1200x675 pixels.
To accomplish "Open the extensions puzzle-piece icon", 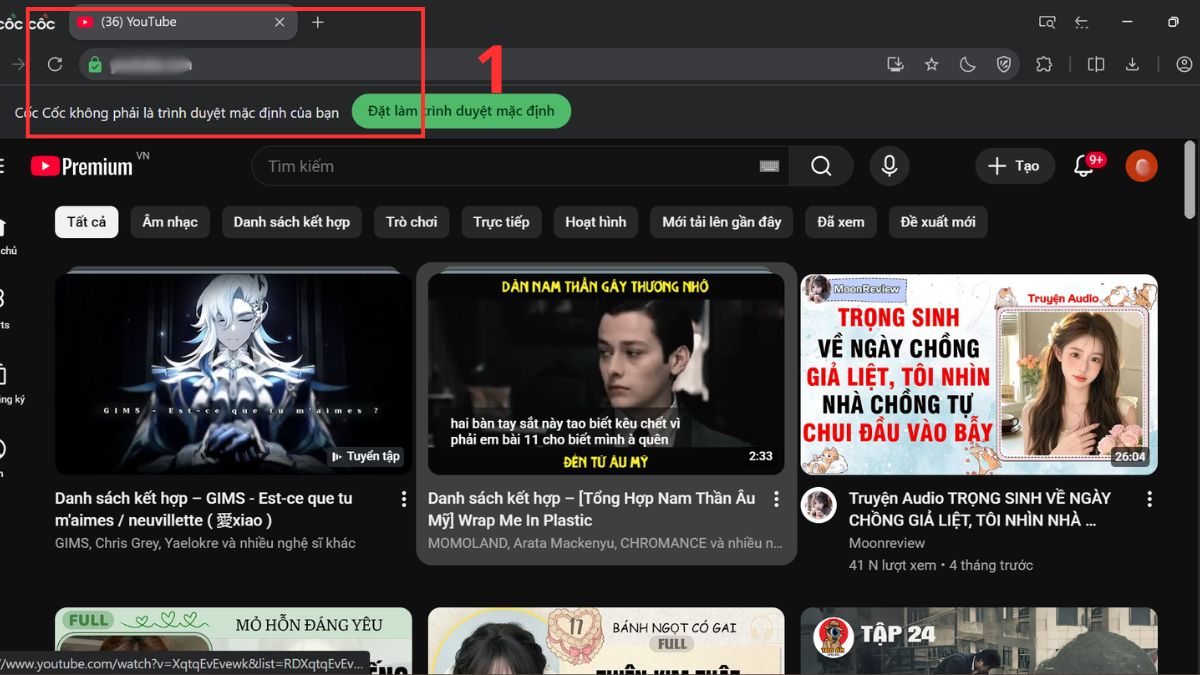I will 1044,65.
